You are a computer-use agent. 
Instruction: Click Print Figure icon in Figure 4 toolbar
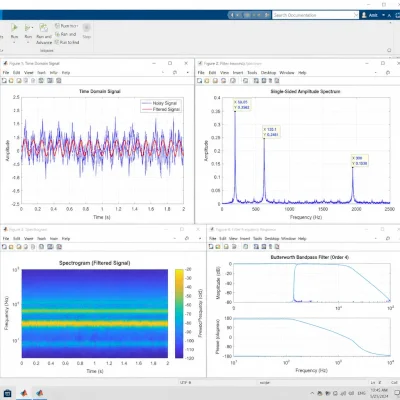click(x=234, y=247)
